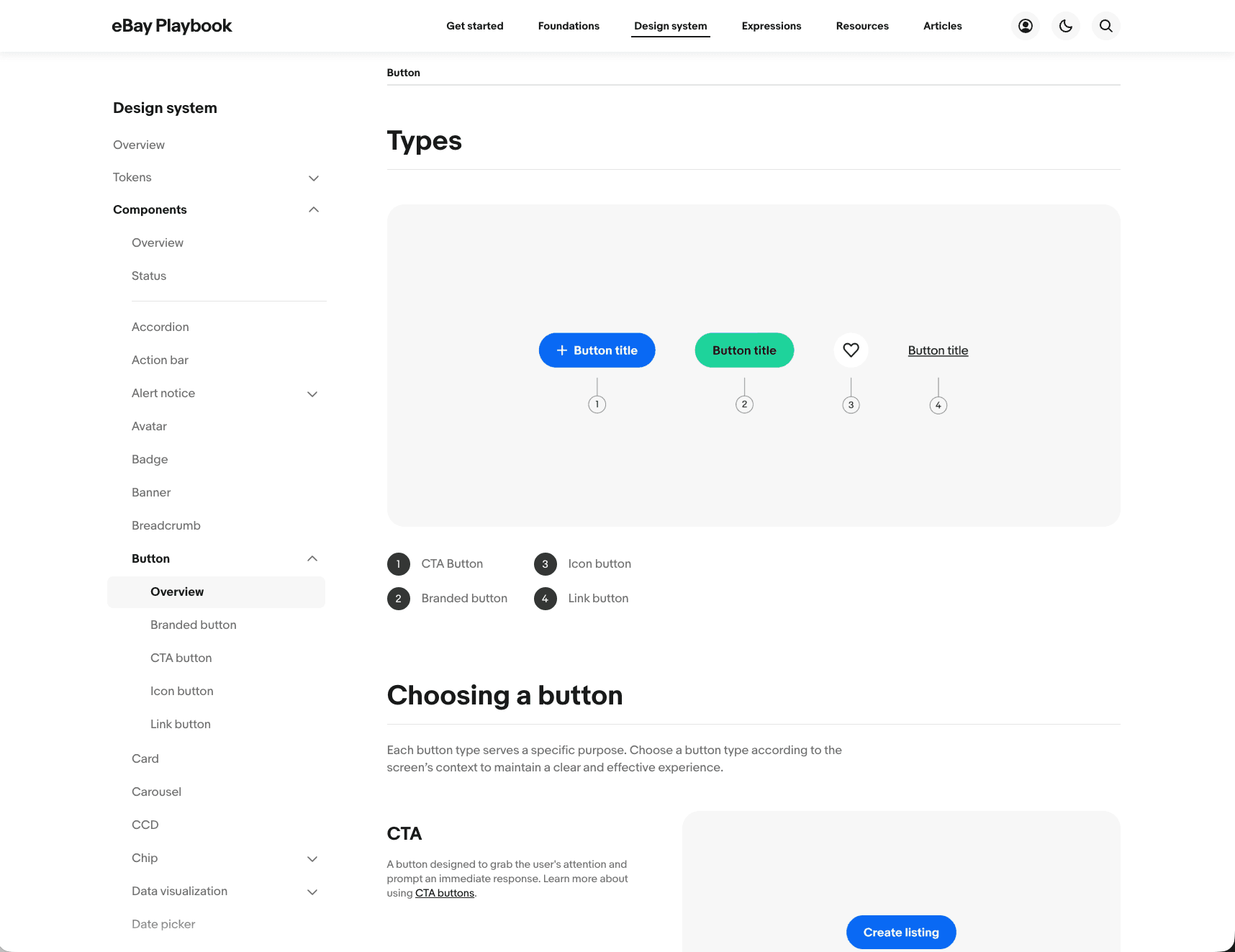Expand the Chip chevron
1235x952 pixels.
click(312, 858)
